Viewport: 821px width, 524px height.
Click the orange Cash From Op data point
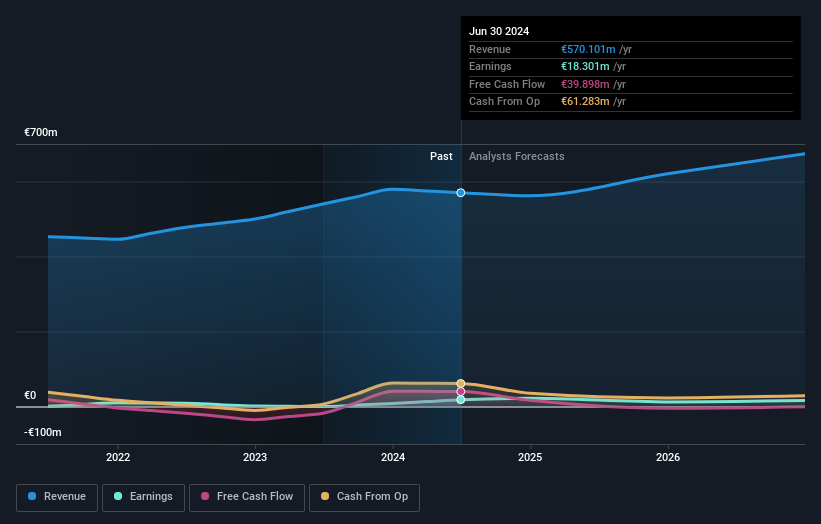pyautogui.click(x=461, y=383)
